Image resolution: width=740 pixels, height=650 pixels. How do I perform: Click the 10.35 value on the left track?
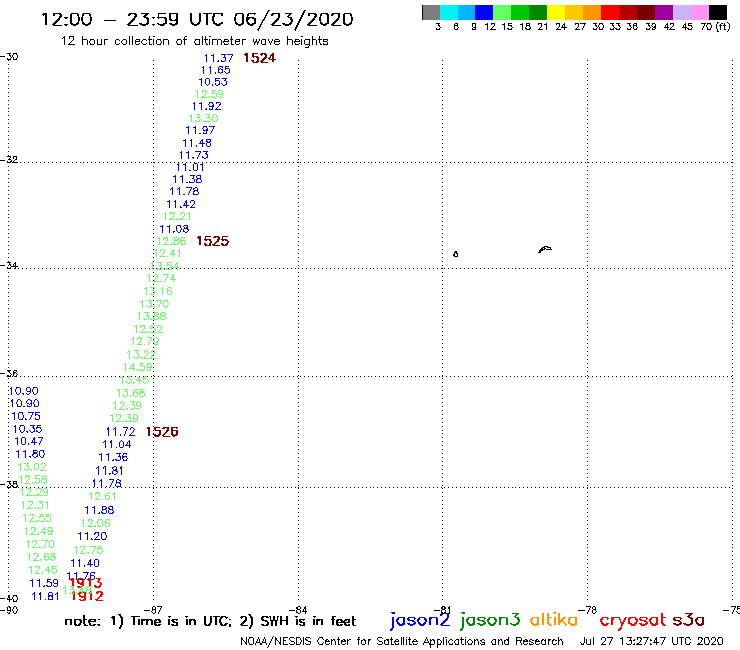[27, 429]
